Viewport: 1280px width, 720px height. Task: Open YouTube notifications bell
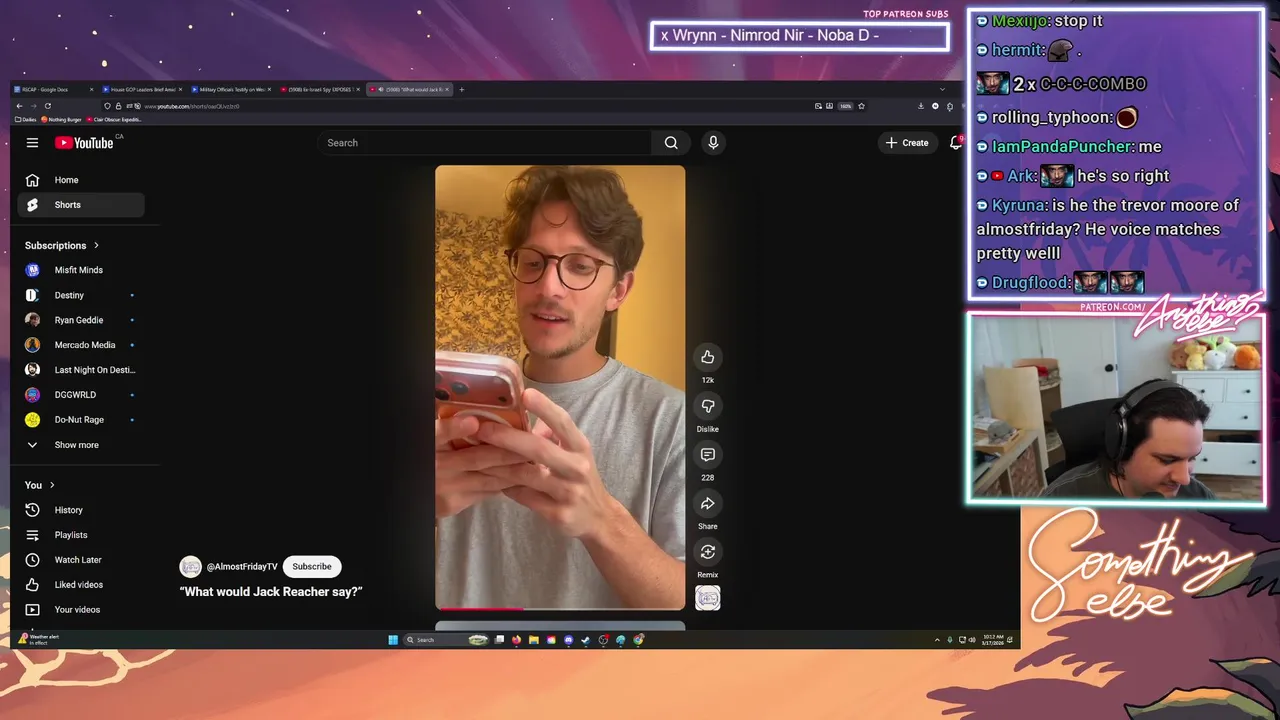coord(956,143)
